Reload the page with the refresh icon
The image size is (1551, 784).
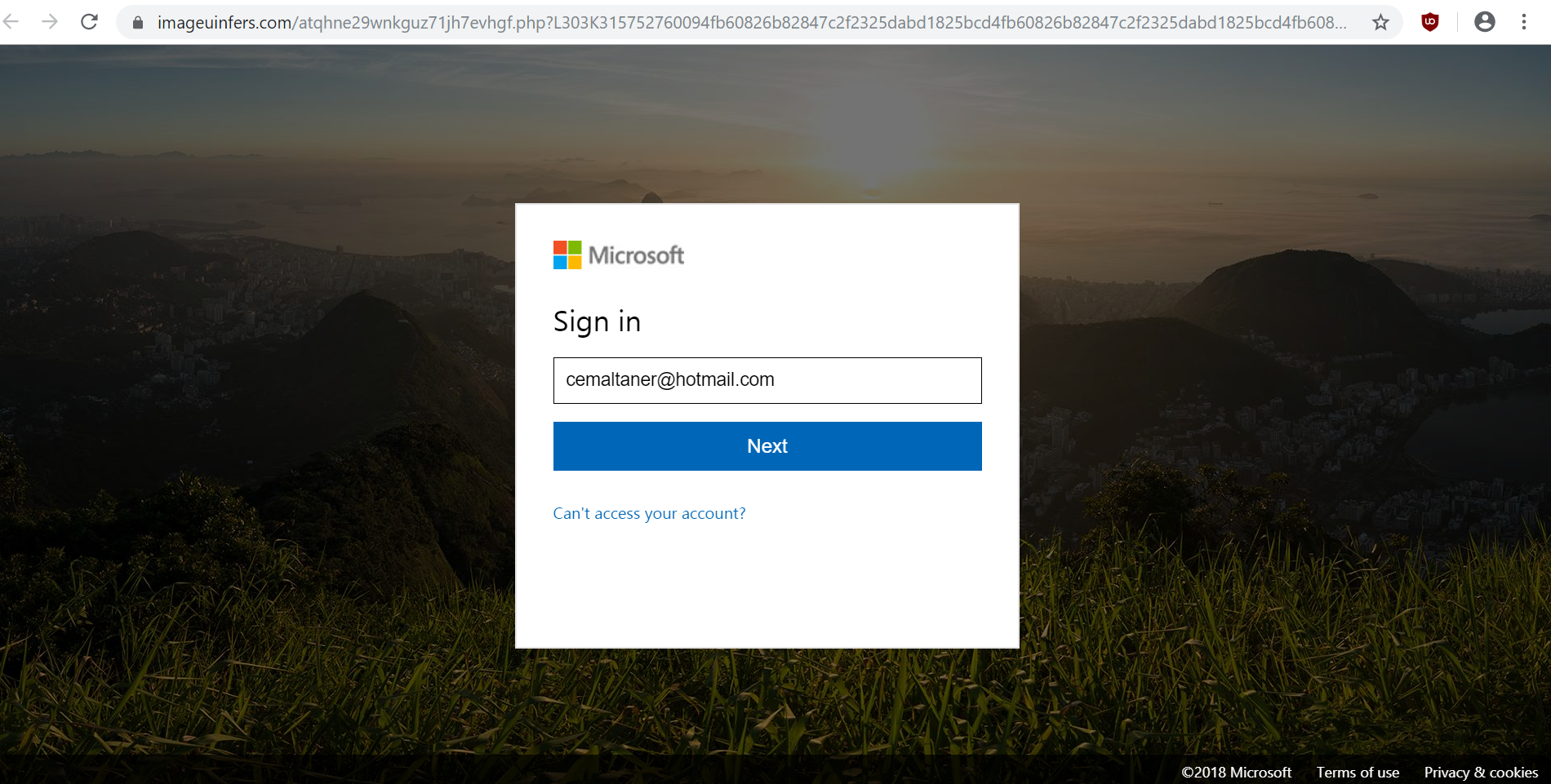[89, 22]
